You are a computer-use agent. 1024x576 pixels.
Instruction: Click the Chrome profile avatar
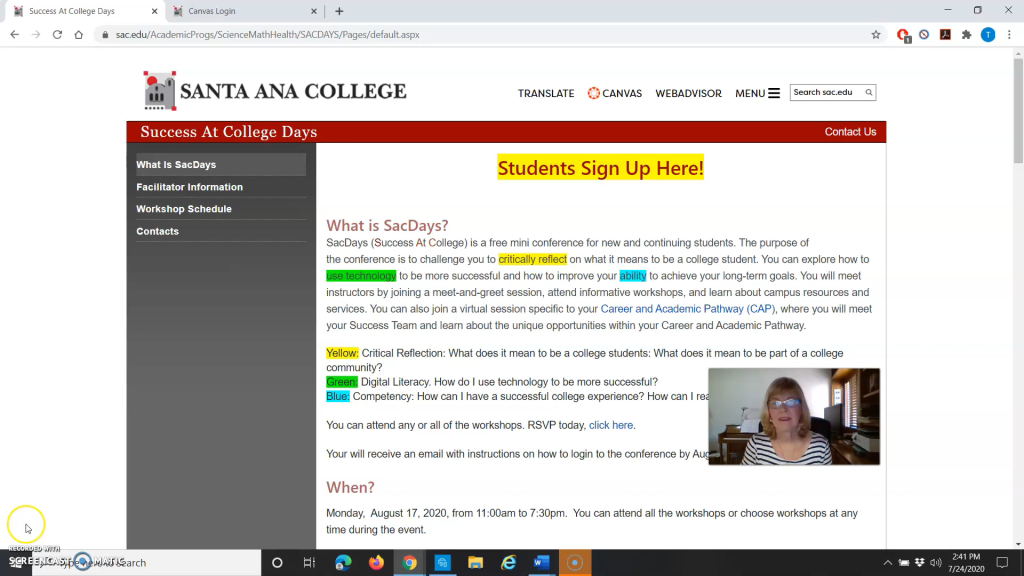pyautogui.click(x=987, y=34)
